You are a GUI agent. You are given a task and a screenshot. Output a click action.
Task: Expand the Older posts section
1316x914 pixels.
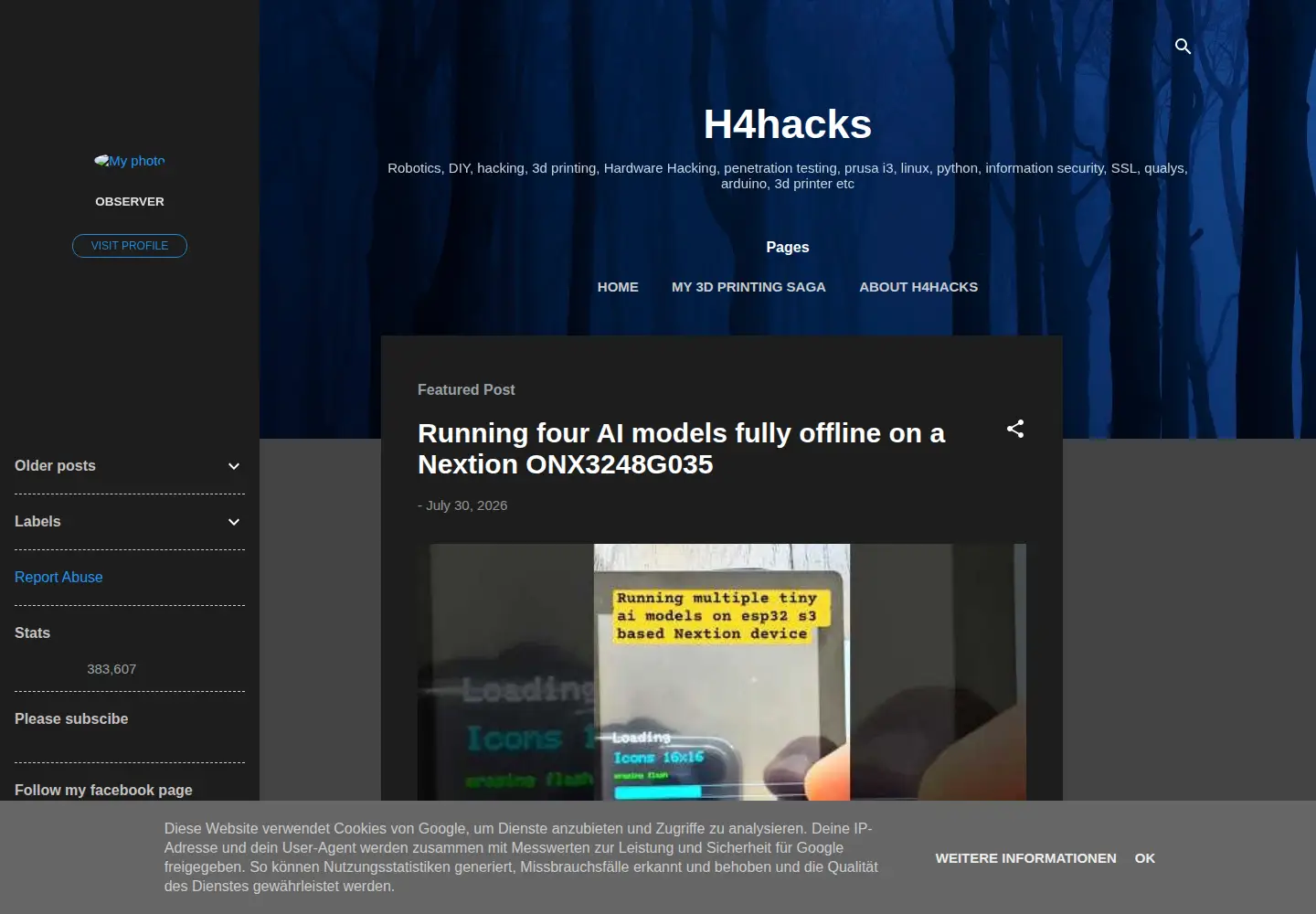click(x=130, y=466)
